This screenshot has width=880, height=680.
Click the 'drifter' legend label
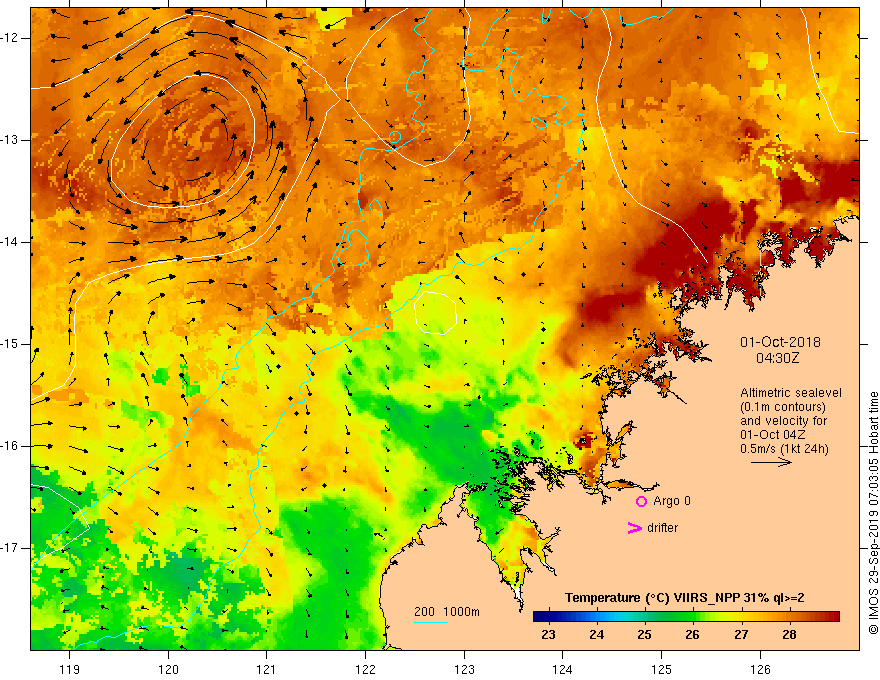tap(662, 528)
